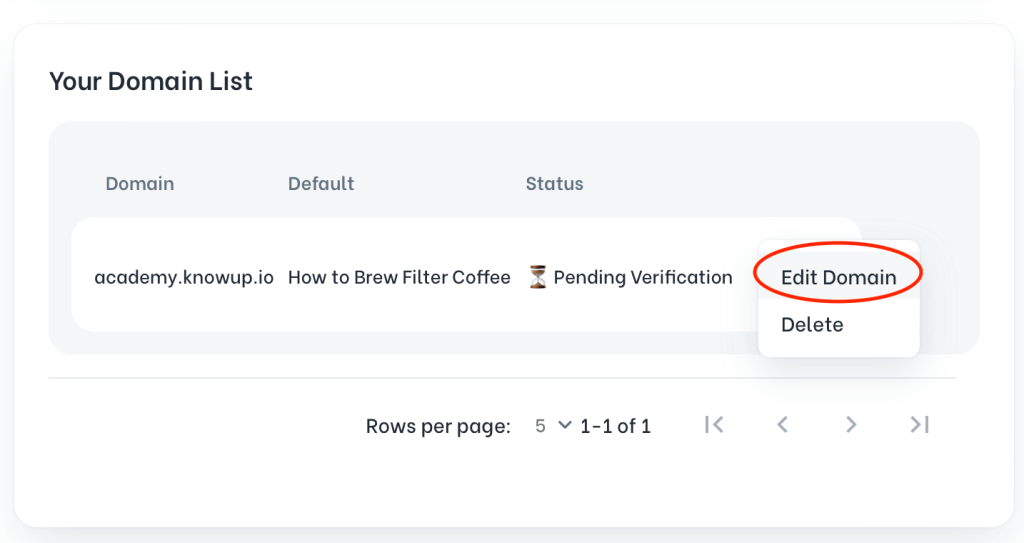Click the academy.knowup.io domain name
Viewport: 1024px width, 543px height.
tap(184, 277)
